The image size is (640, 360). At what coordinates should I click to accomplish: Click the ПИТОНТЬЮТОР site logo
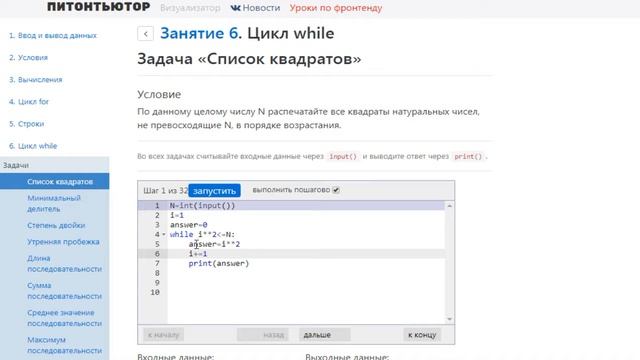click(98, 7)
